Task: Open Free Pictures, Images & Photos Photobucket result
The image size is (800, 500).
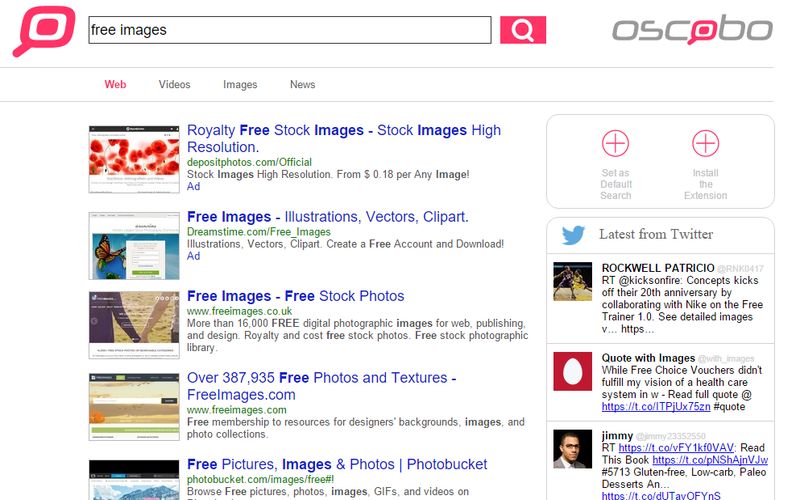Action: (x=337, y=464)
